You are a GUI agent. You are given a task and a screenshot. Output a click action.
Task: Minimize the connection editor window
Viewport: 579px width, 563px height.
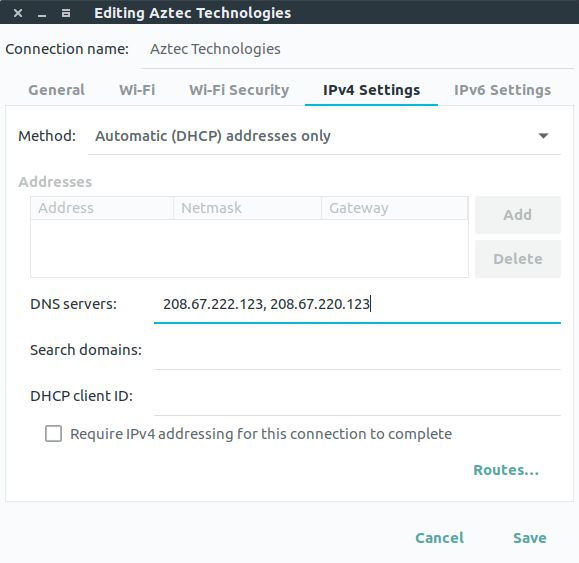42,14
